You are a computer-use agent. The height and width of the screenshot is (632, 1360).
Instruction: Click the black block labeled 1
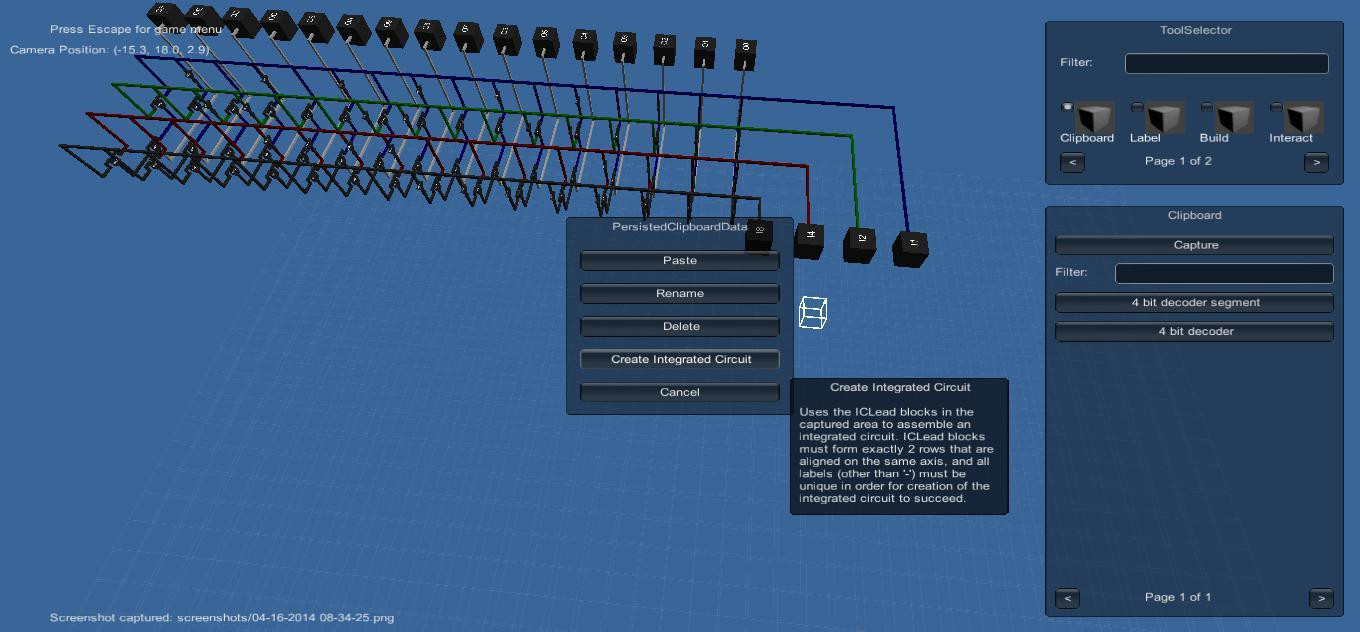[910, 247]
